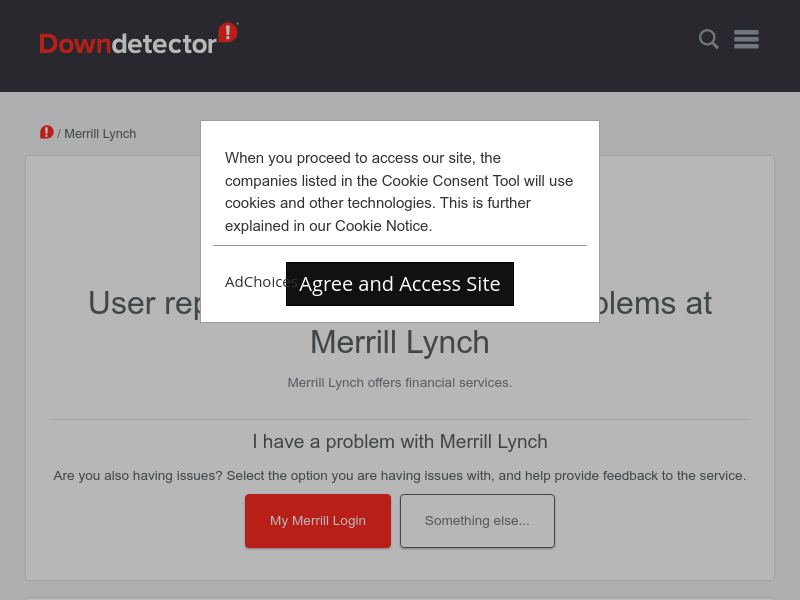The image size is (800, 600).
Task: Report a My Merrill Login problem
Action: (318, 521)
